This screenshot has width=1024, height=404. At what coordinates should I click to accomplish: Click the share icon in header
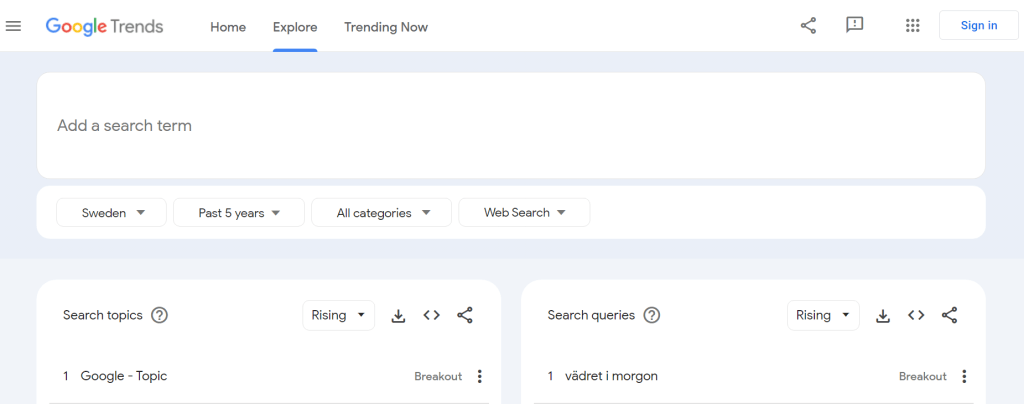click(x=808, y=26)
